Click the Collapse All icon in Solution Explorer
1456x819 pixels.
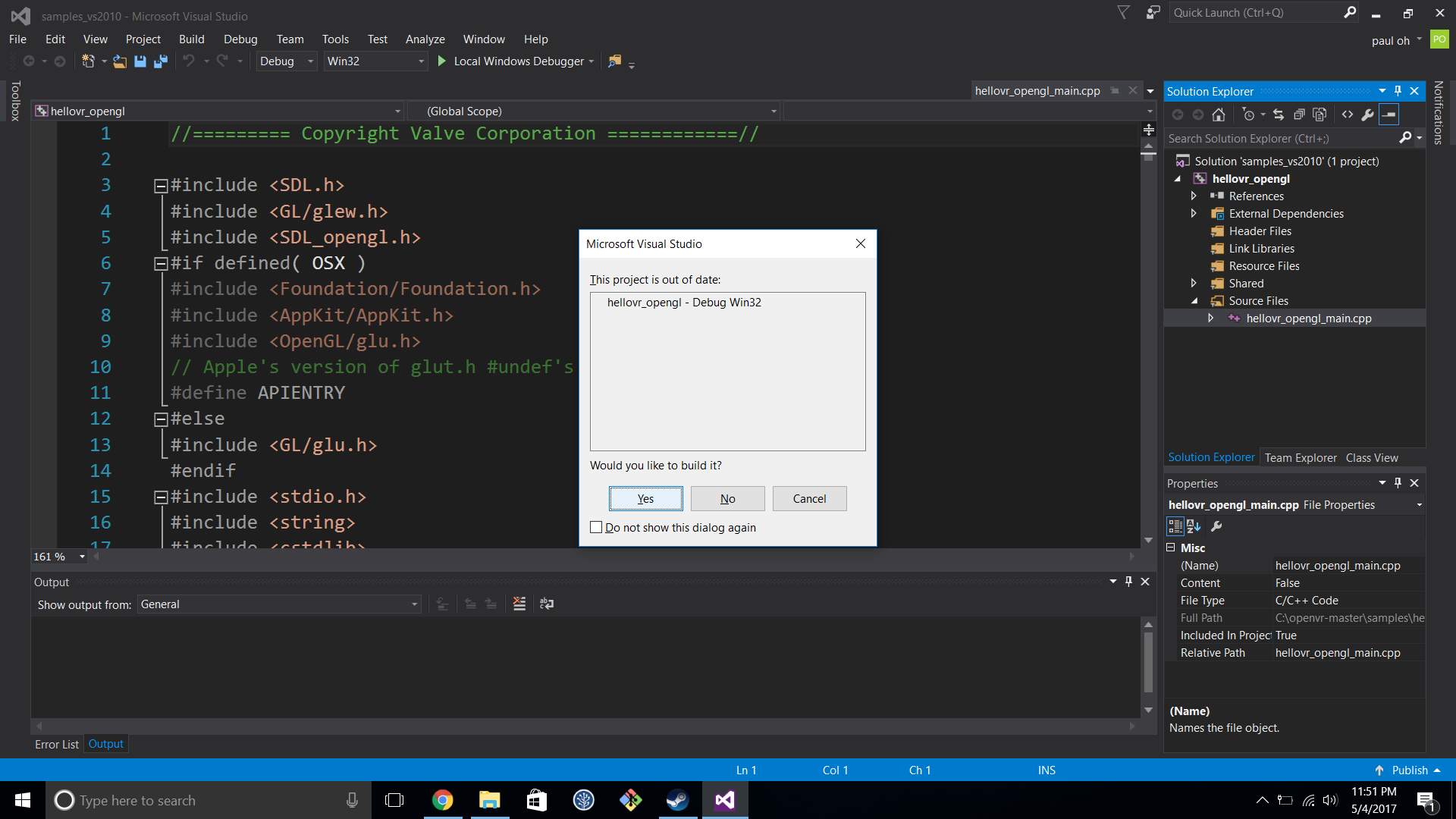1299,115
